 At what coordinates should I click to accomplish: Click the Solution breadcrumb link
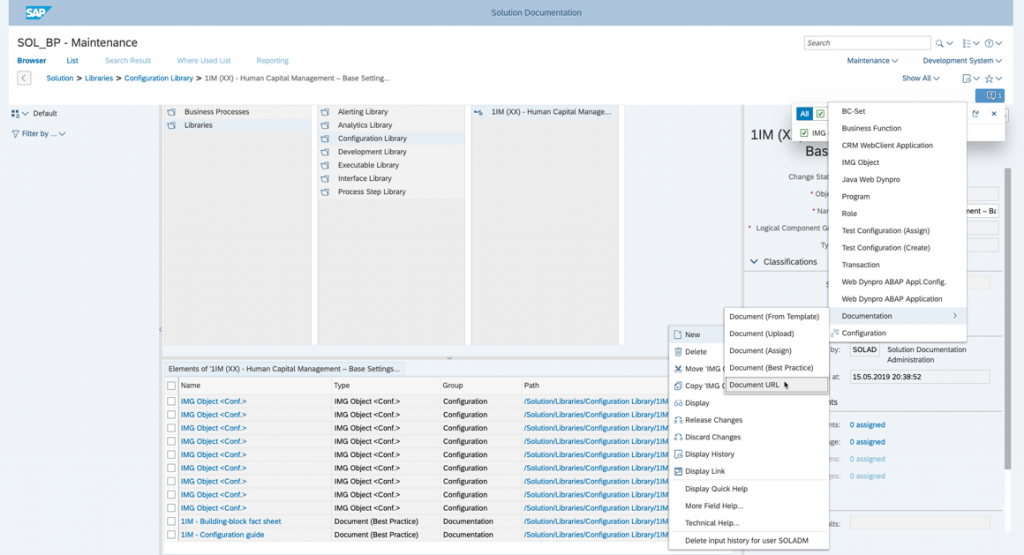pyautogui.click(x=59, y=78)
